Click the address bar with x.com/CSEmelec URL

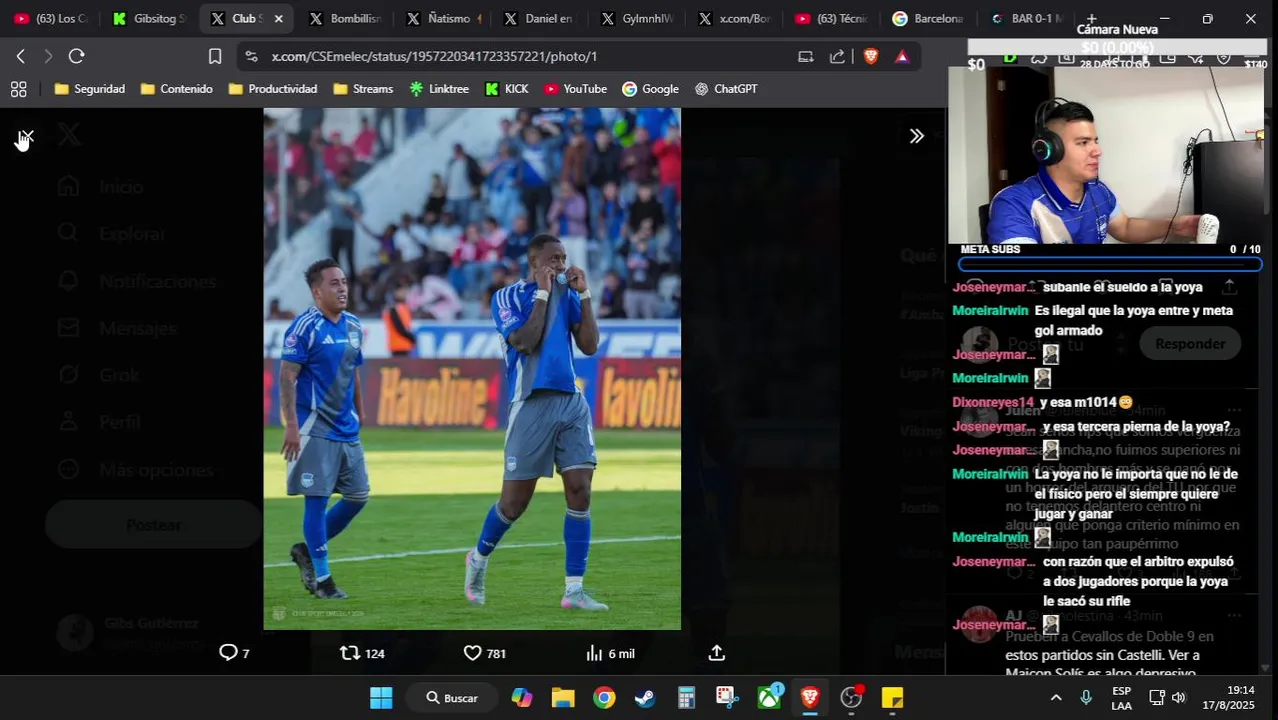click(x=520, y=56)
